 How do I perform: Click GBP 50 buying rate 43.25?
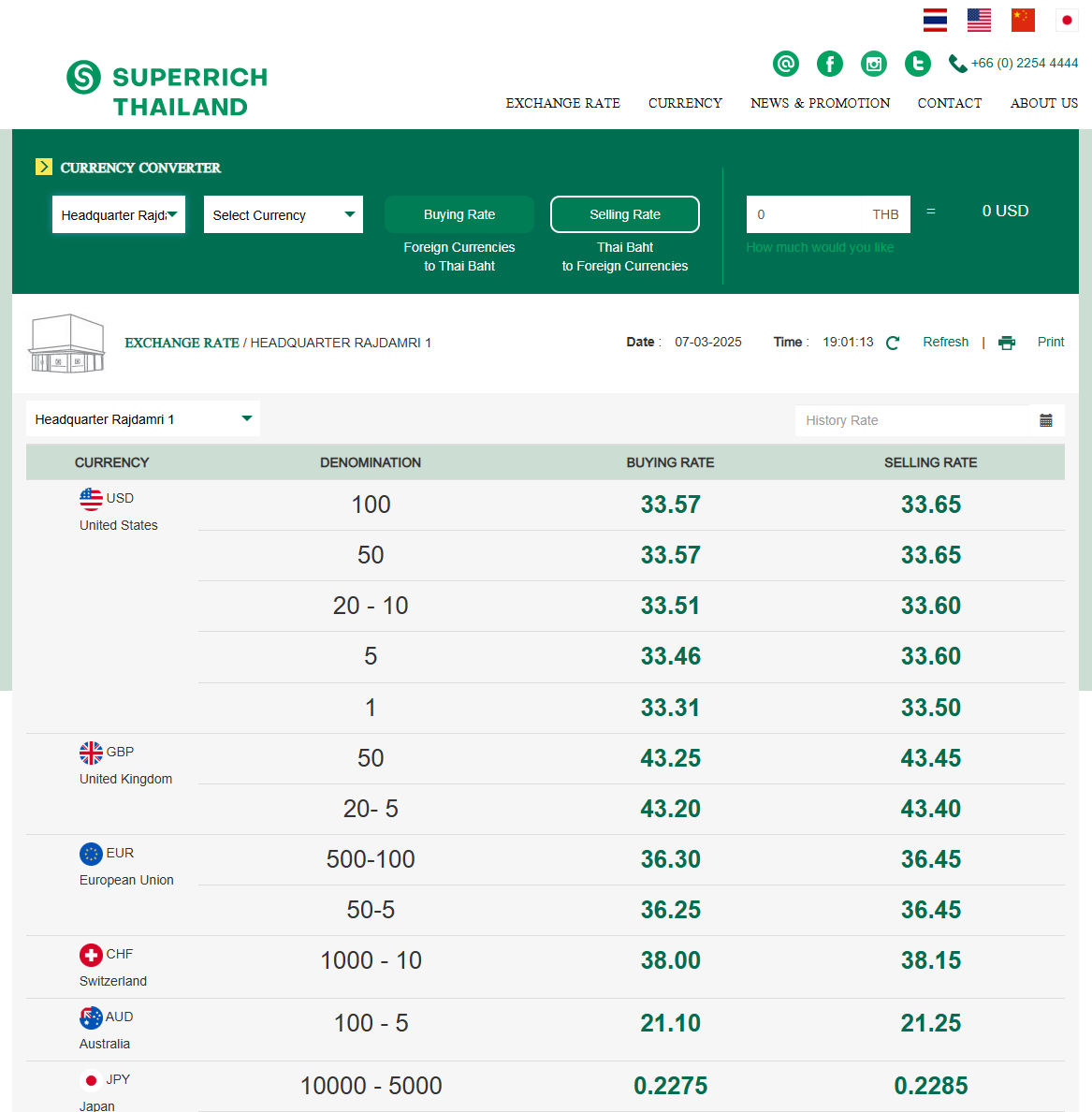[670, 758]
